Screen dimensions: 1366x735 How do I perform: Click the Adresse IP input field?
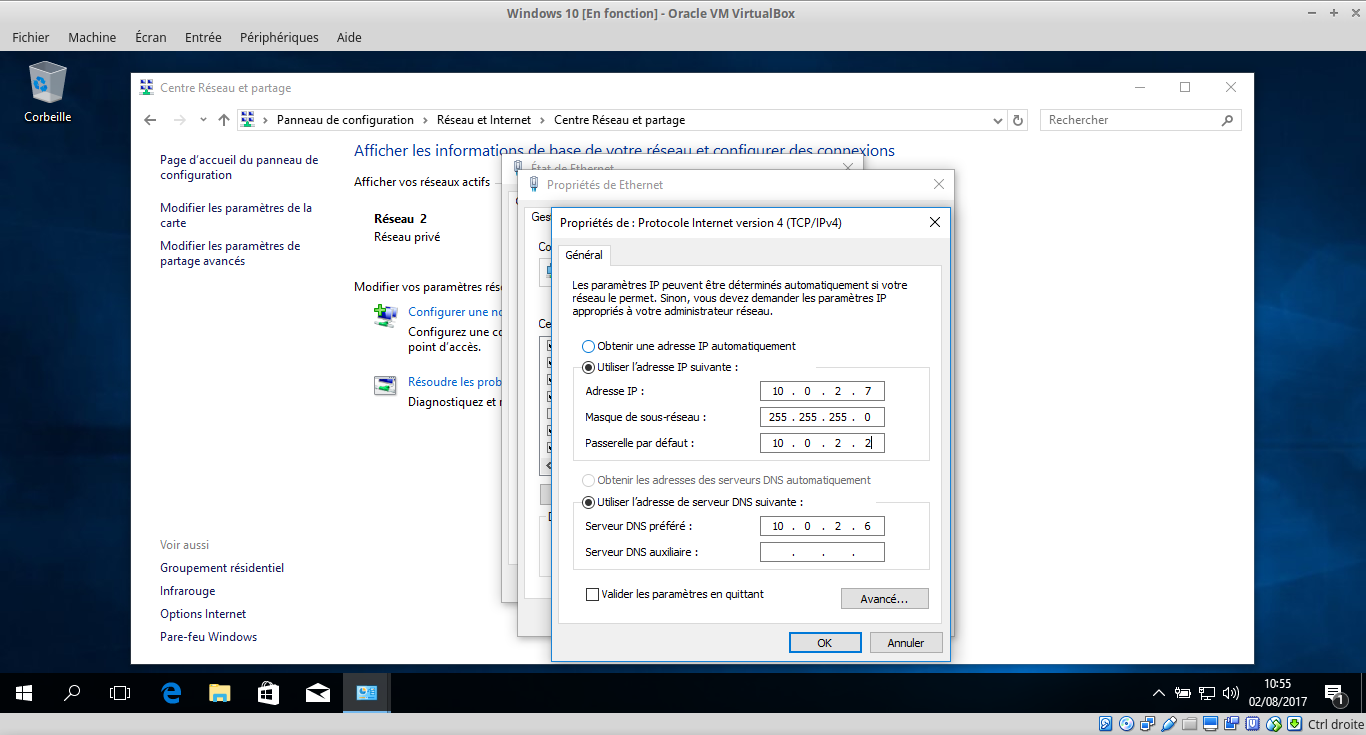point(822,391)
